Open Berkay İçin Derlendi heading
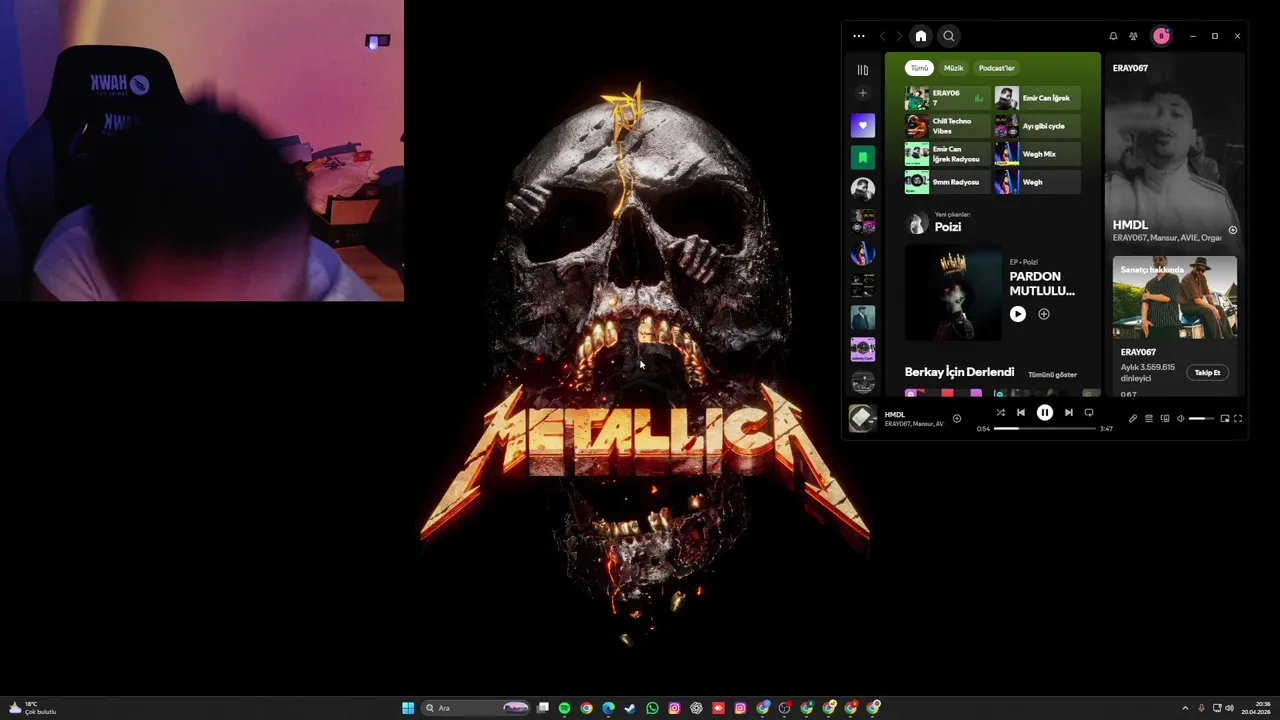Image resolution: width=1280 pixels, height=720 pixels. (959, 372)
